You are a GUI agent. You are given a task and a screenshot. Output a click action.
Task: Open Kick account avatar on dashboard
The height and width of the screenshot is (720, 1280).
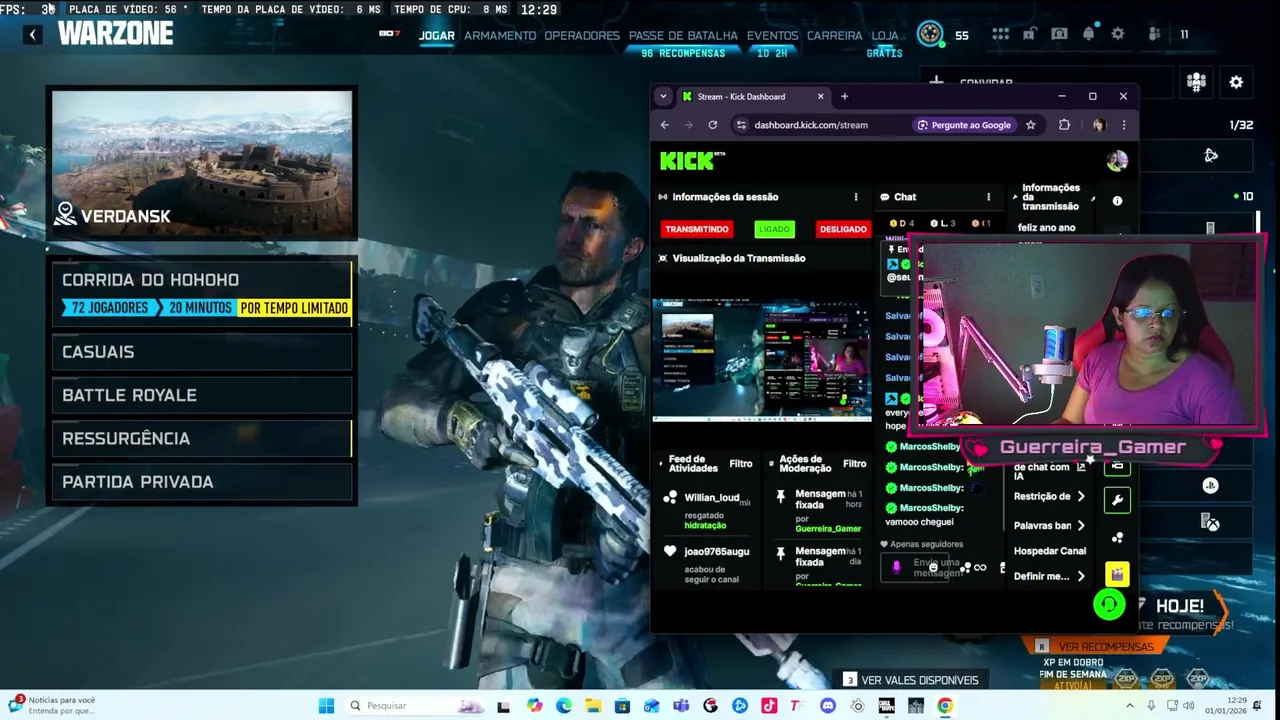pyautogui.click(x=1117, y=160)
